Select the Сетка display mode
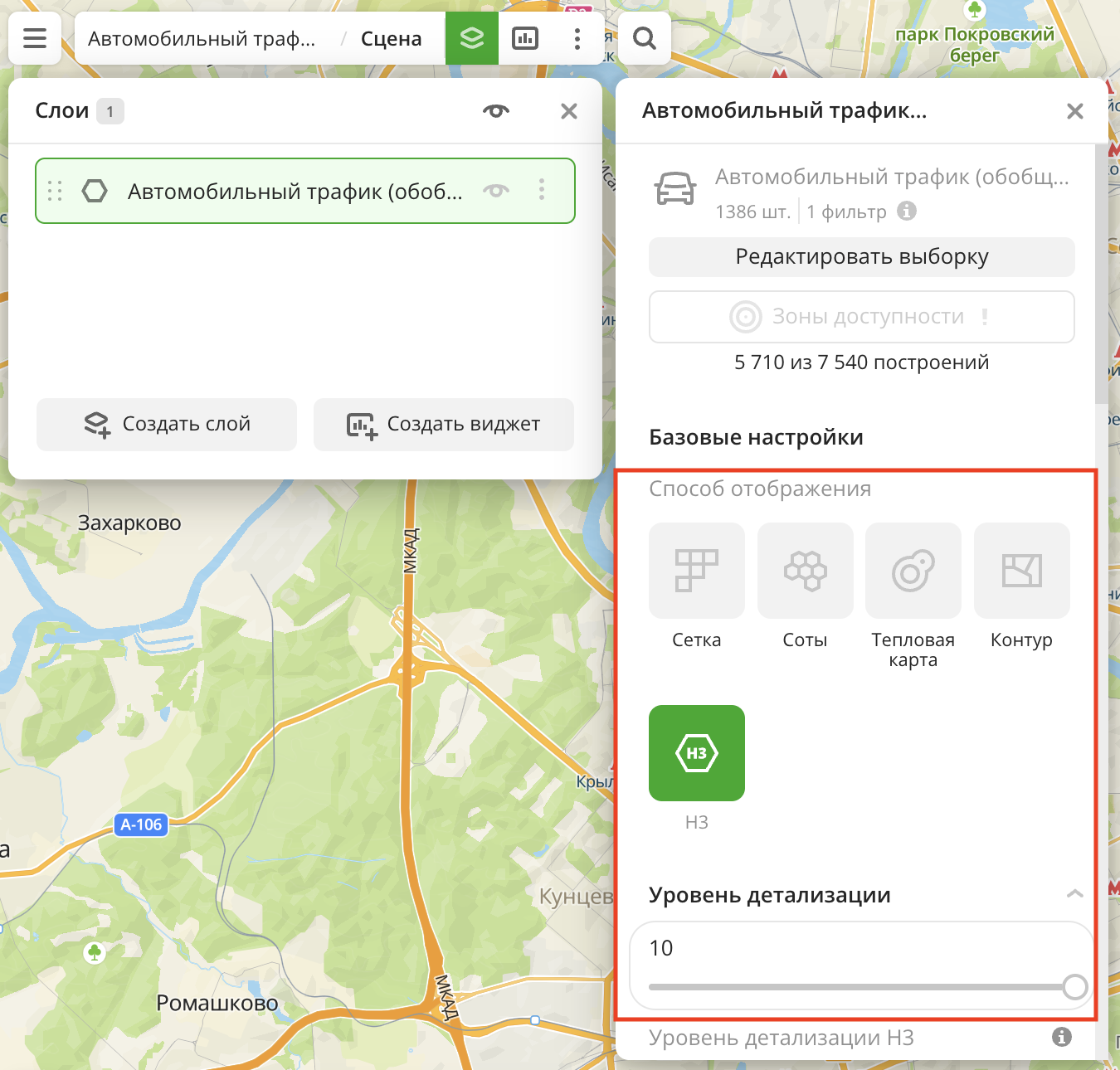The image size is (1120, 1070). point(696,571)
